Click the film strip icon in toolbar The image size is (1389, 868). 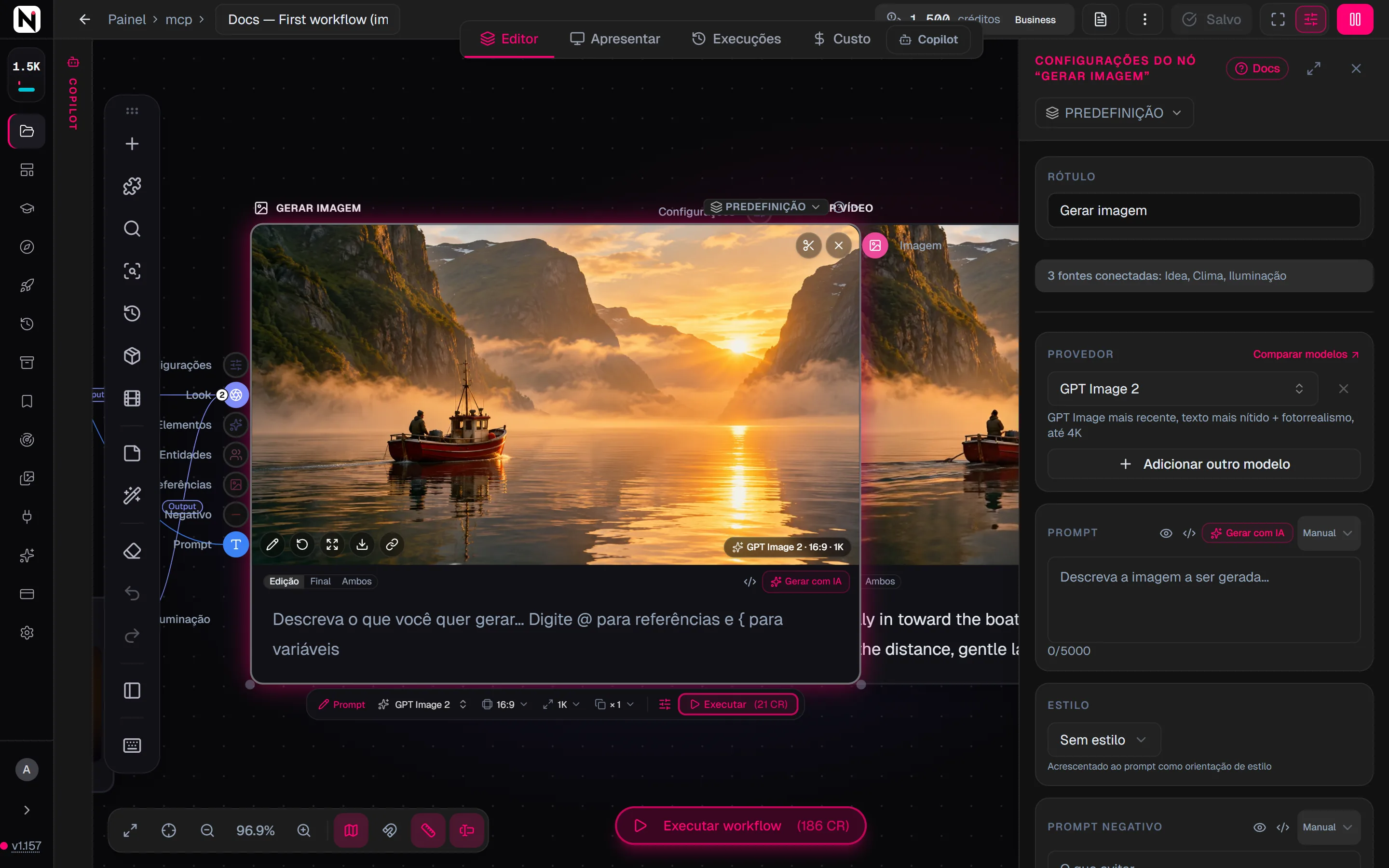click(132, 398)
